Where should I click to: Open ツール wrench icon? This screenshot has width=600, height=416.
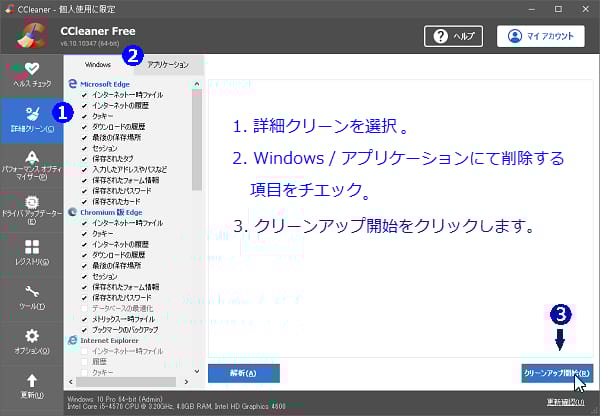click(x=32, y=292)
